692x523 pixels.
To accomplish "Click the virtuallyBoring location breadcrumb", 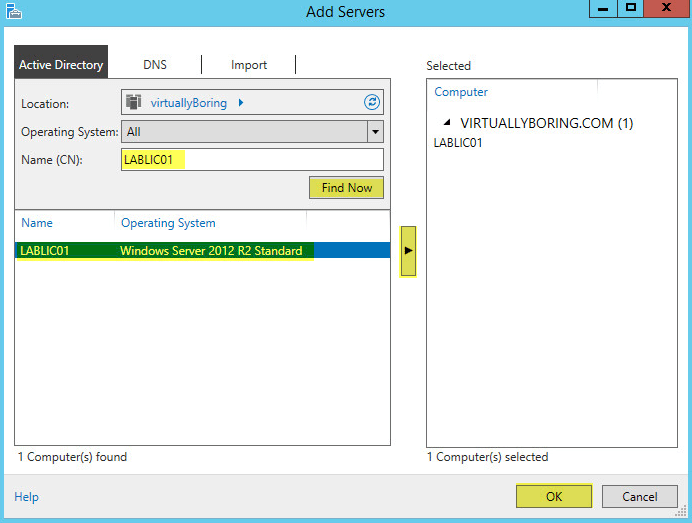I will coord(189,103).
